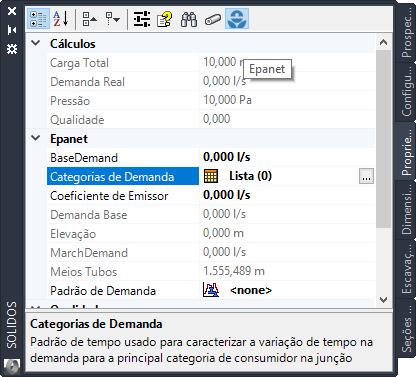Screen dimensions: 416x377
Task: Open palette properties gear icon
Action: (x=12, y=49)
